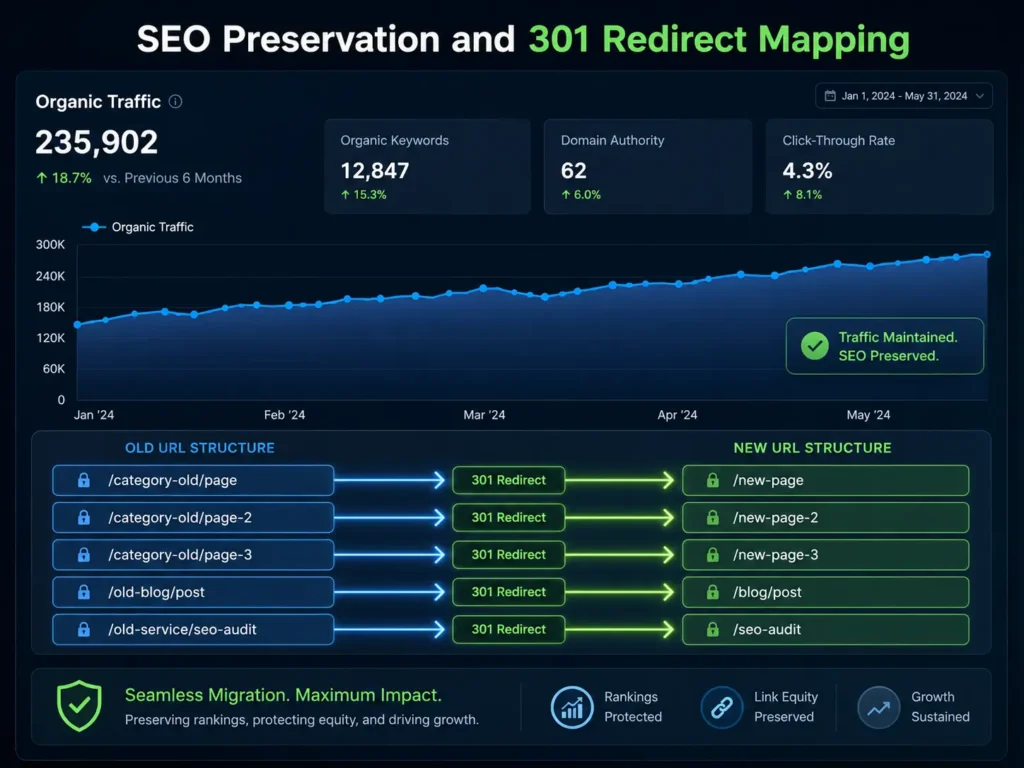Image resolution: width=1024 pixels, height=768 pixels.
Task: Click the lock icon on /new-page-3
Action: pyautogui.click(x=712, y=554)
